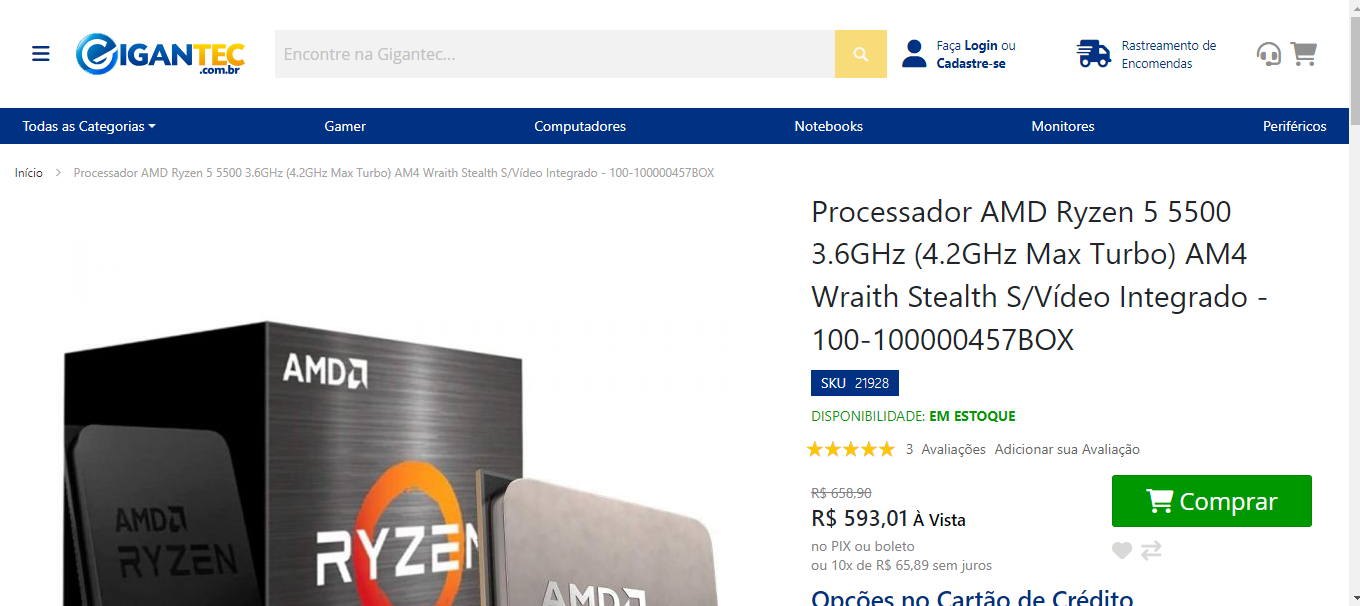Open the hamburger menu icon

pos(41,54)
